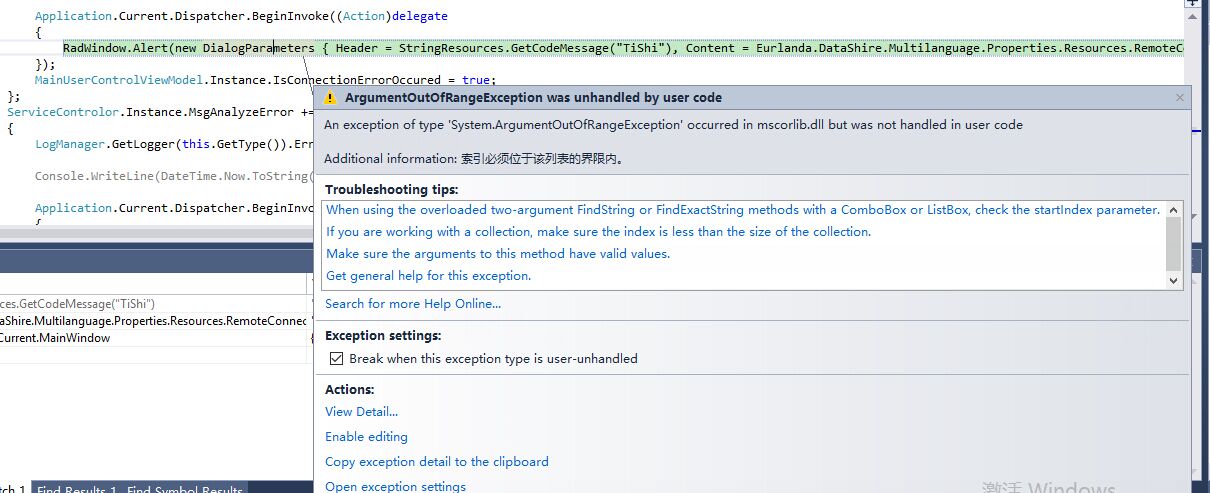The width and height of the screenshot is (1210, 493).
Task: Open tip about index less than collection size
Action: [x=598, y=232]
